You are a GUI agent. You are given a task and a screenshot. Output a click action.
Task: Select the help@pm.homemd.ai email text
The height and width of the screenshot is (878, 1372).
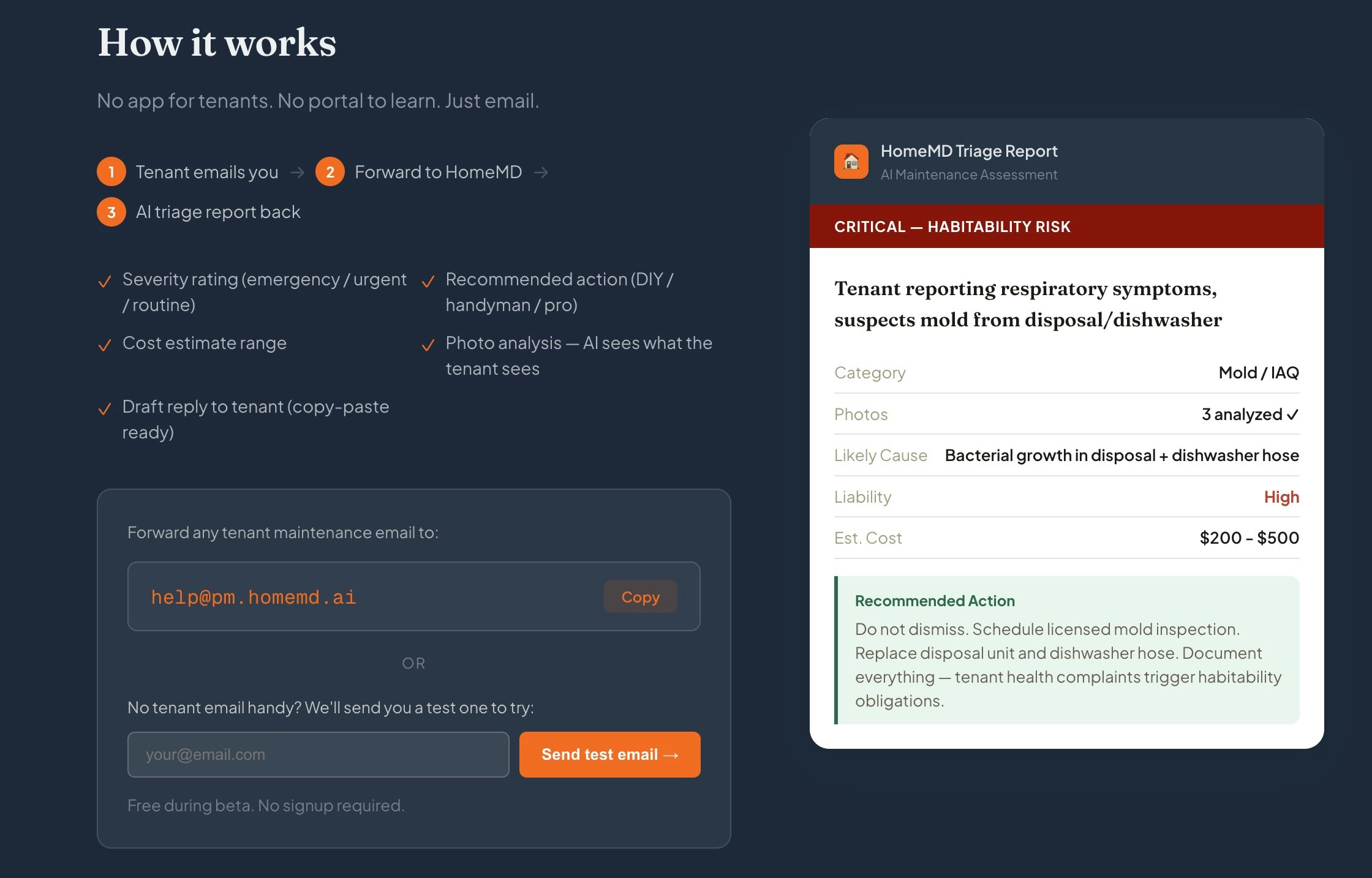point(254,597)
